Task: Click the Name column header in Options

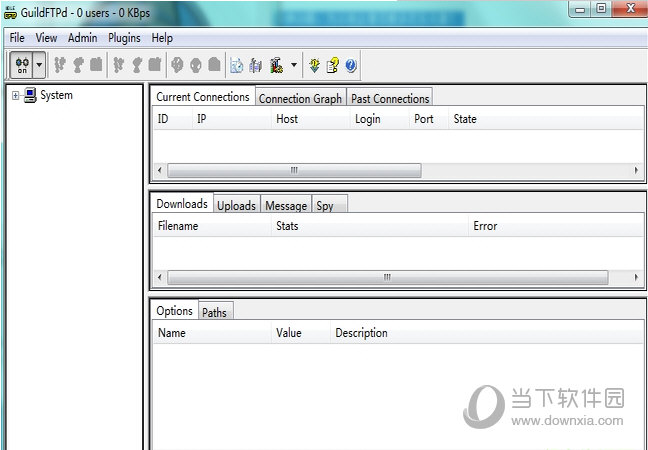Action: tap(212, 333)
